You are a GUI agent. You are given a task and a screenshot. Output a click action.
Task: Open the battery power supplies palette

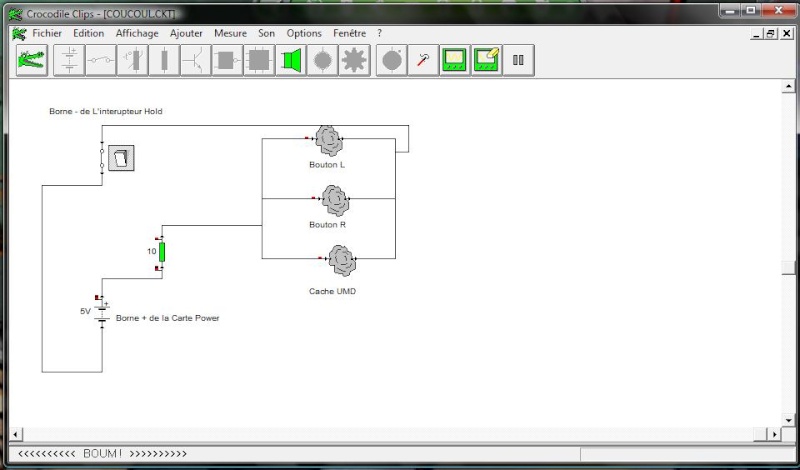click(69, 60)
